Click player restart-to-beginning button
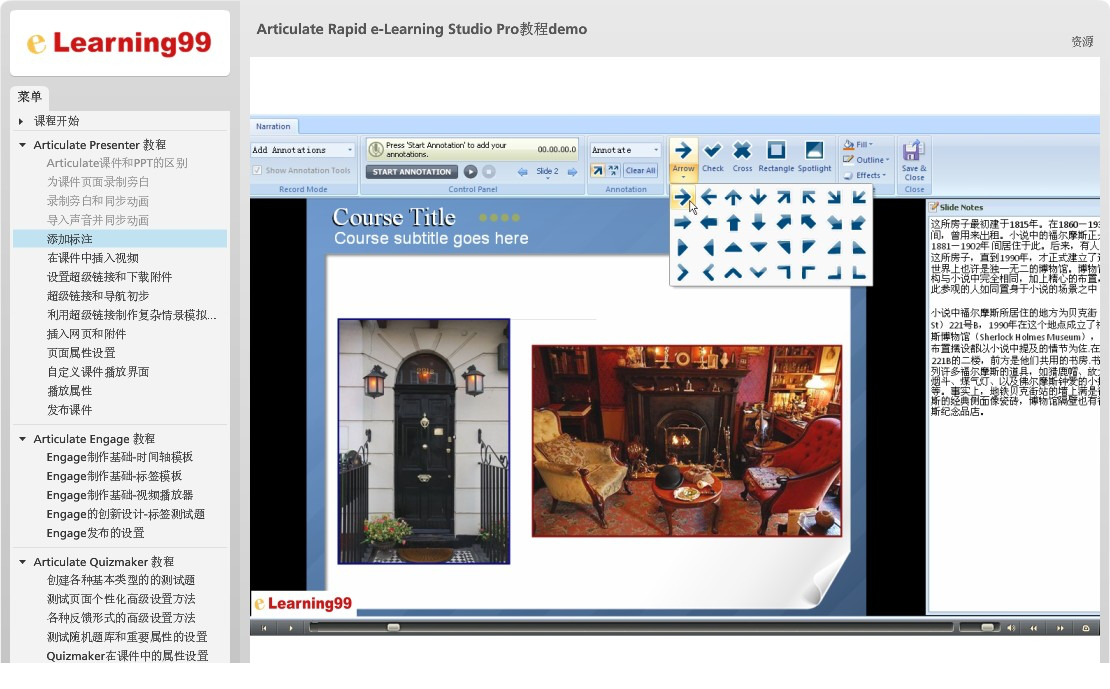 point(264,628)
